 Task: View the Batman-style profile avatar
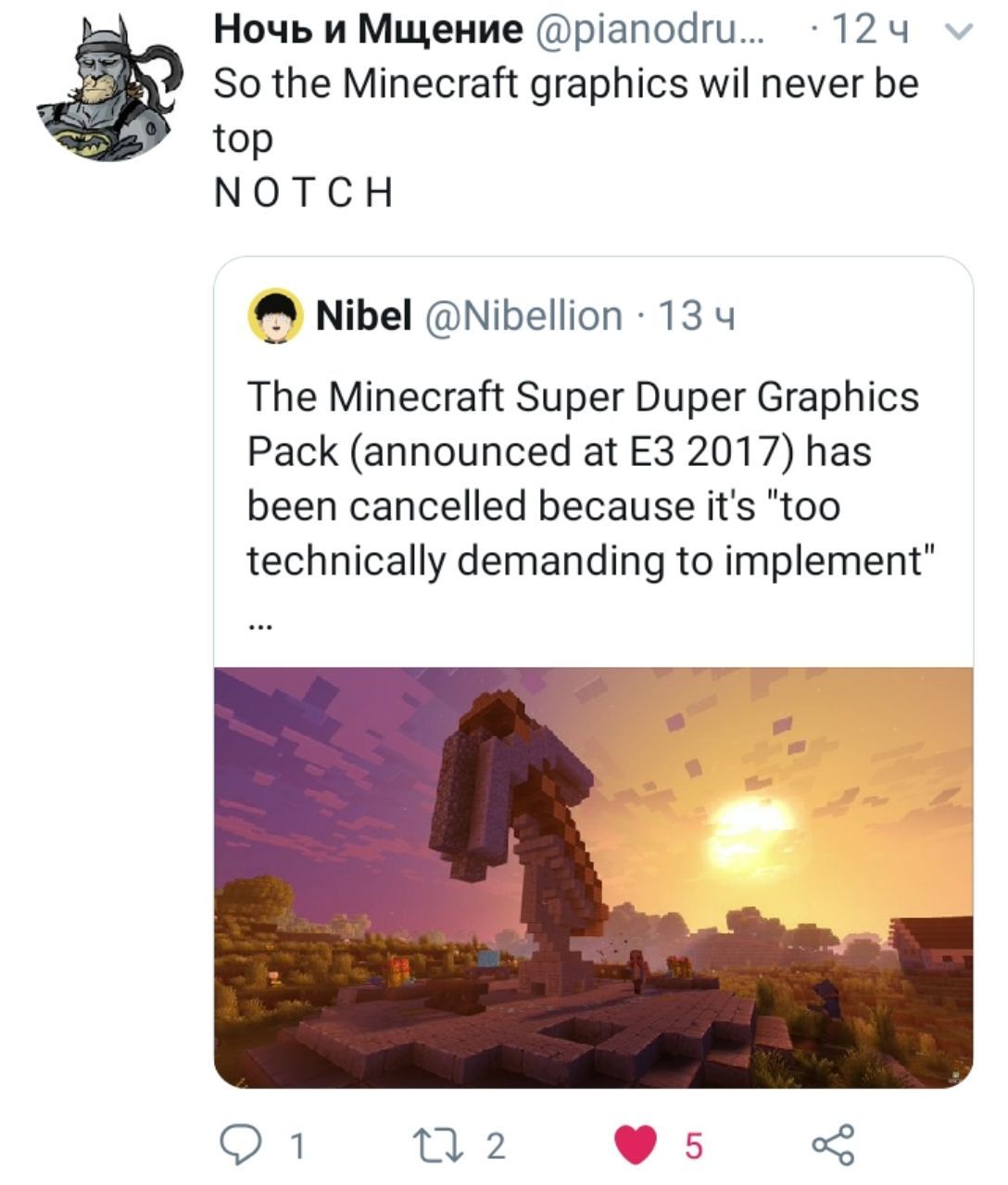click(109, 89)
